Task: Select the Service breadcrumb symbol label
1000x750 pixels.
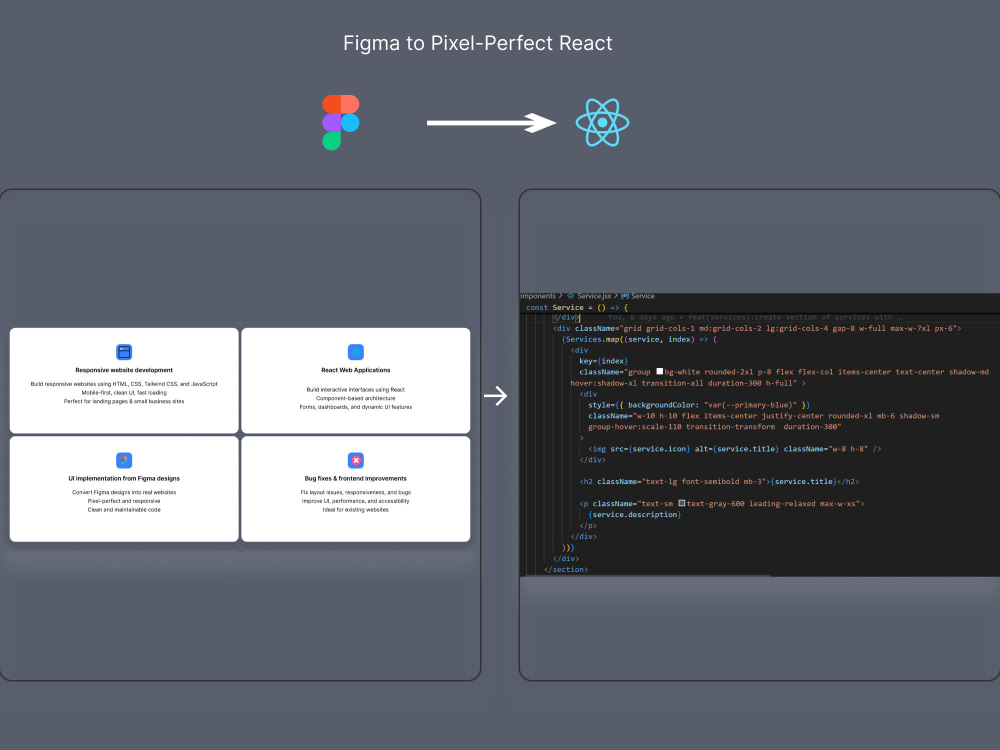Action: coord(643,296)
